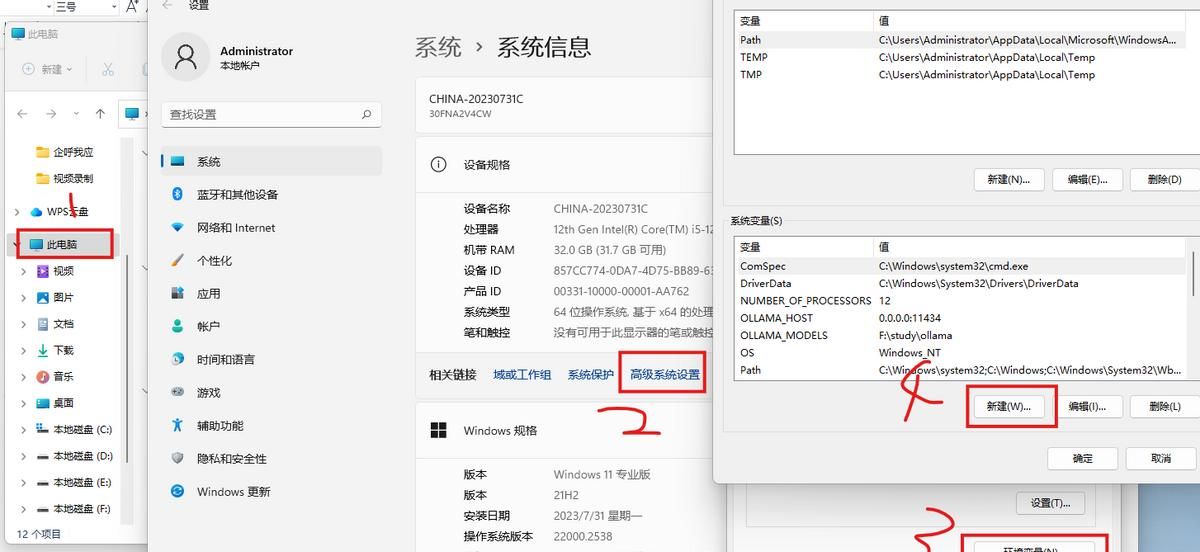Viewport: 1200px width, 552px height.
Task: Open 帐户 settings page
Action: click(208, 326)
